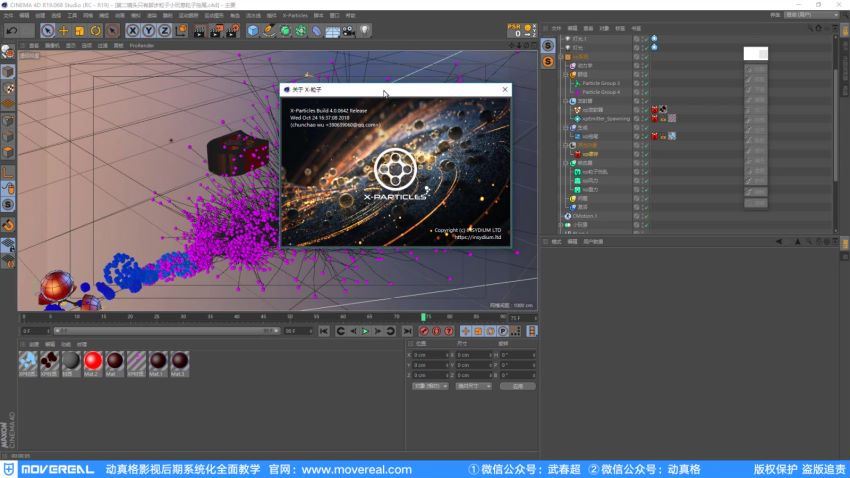Click the Apply button in Coordinates panel

[x=518, y=386]
